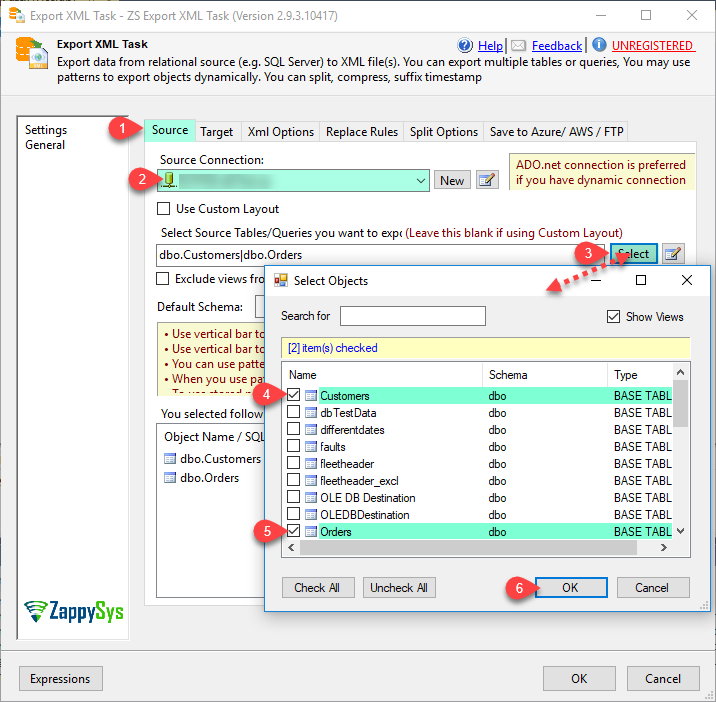Open the Feedback link
Viewport: 716px width, 702px height.
pyautogui.click(x=557, y=46)
